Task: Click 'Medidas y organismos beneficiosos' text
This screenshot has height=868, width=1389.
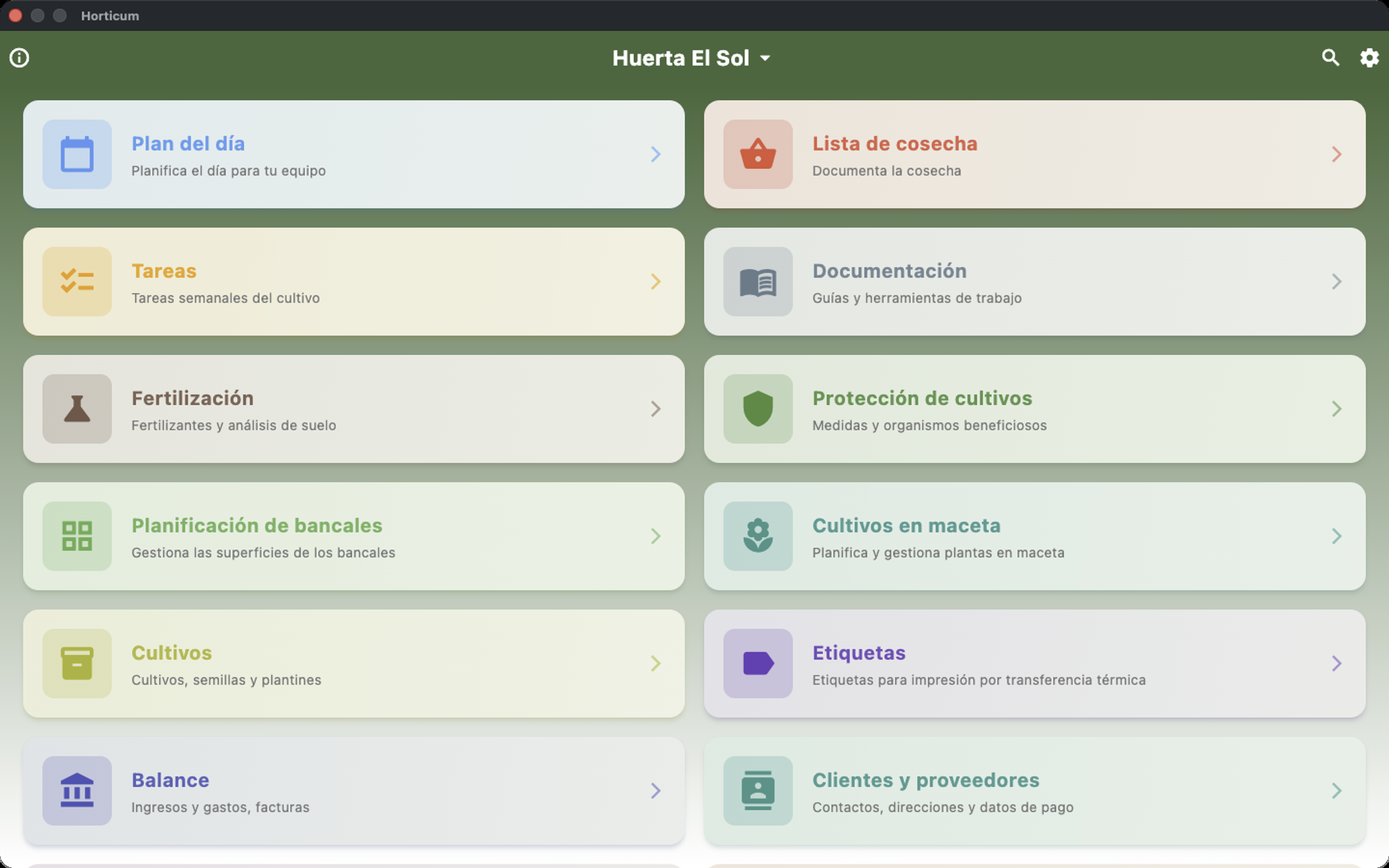Action: coord(930,425)
